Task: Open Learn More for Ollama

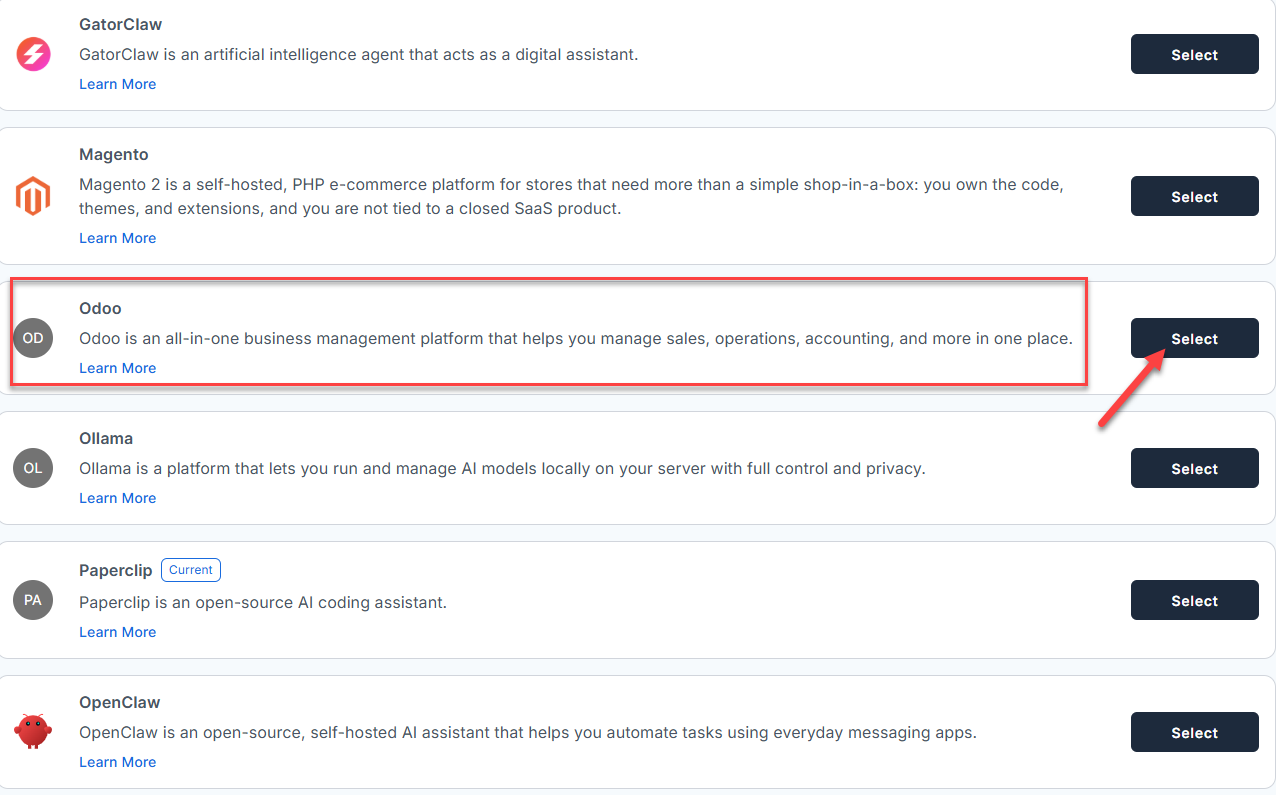Action: (117, 498)
